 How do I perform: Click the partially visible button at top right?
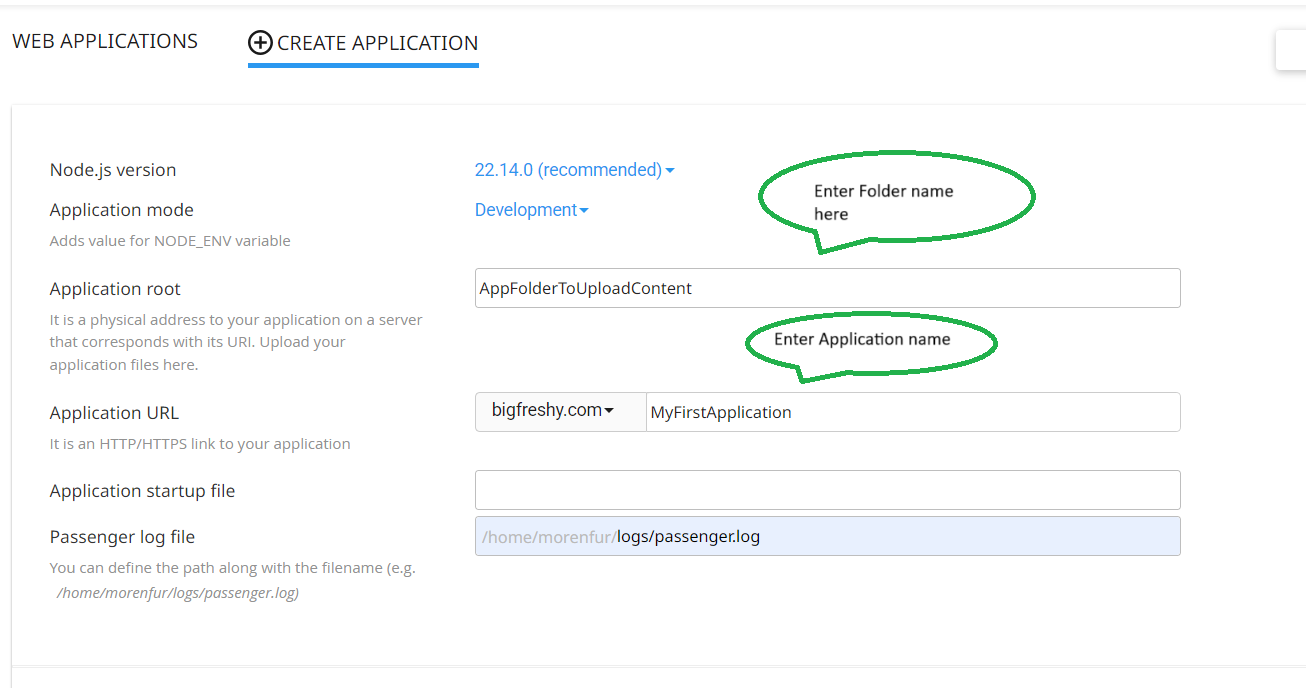pyautogui.click(x=1290, y=50)
